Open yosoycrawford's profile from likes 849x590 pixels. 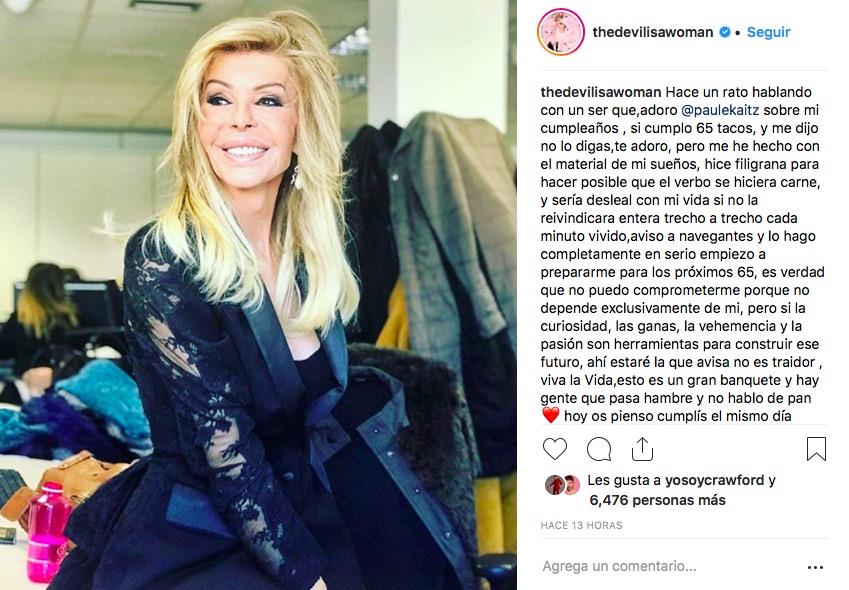(714, 480)
